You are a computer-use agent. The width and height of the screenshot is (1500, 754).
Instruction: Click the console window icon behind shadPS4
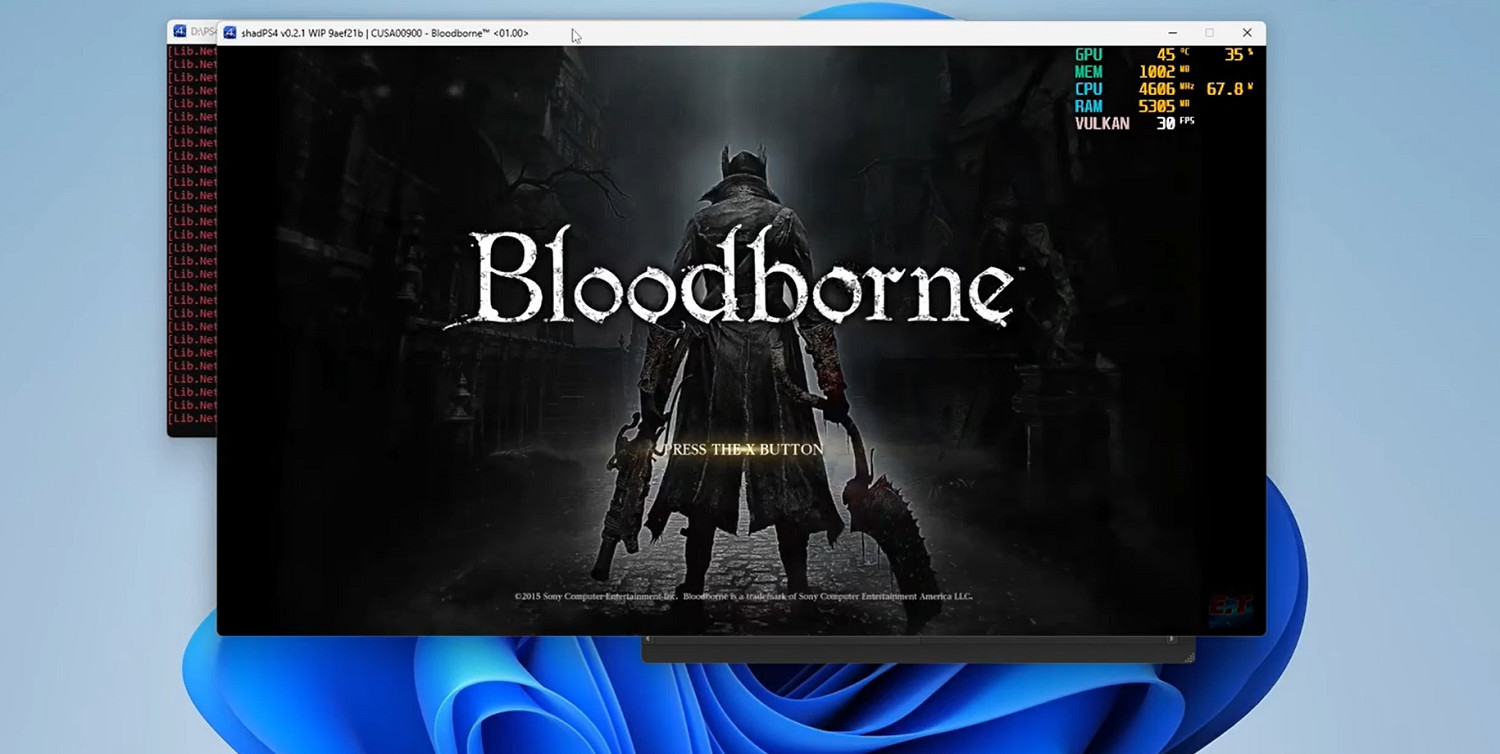coord(180,32)
